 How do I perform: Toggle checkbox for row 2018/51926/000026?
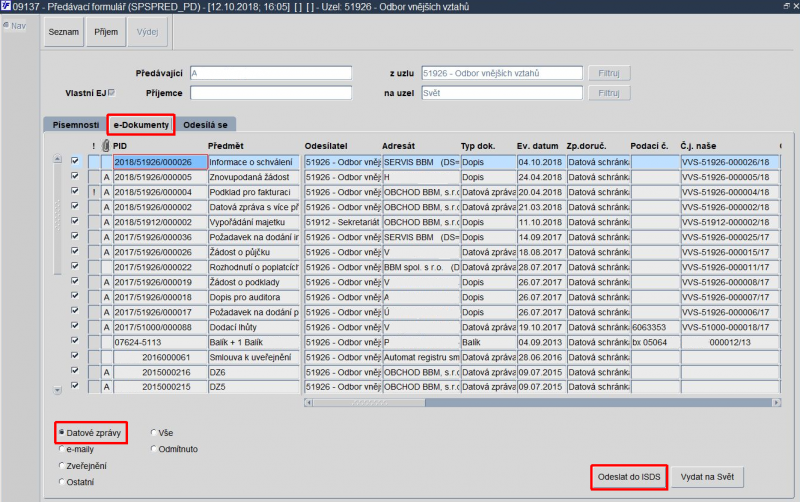coord(75,161)
